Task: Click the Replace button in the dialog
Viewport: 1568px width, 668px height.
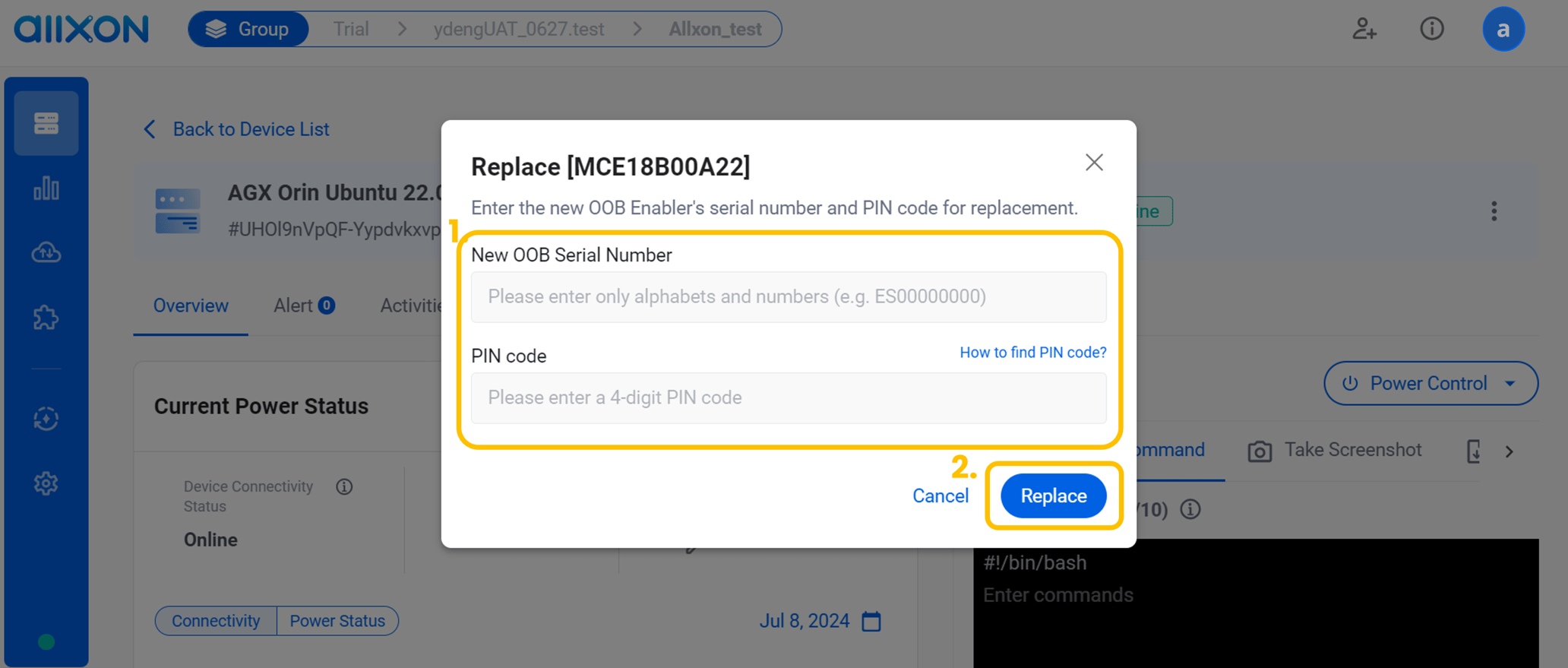Action: point(1053,495)
